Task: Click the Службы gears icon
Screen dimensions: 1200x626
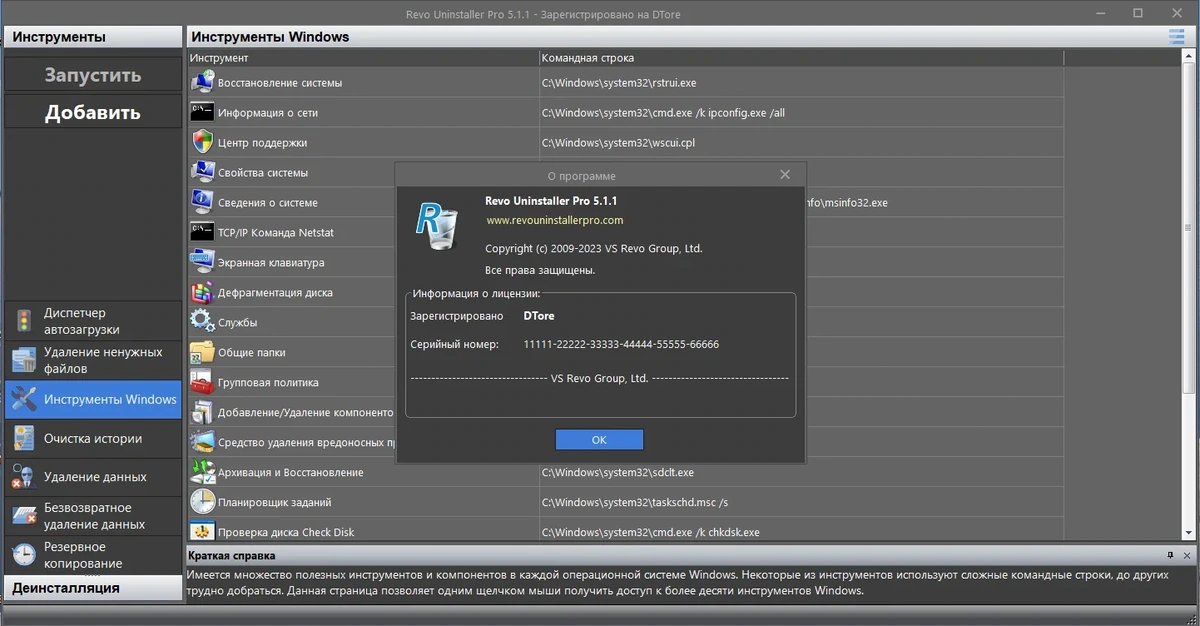Action: tap(202, 322)
